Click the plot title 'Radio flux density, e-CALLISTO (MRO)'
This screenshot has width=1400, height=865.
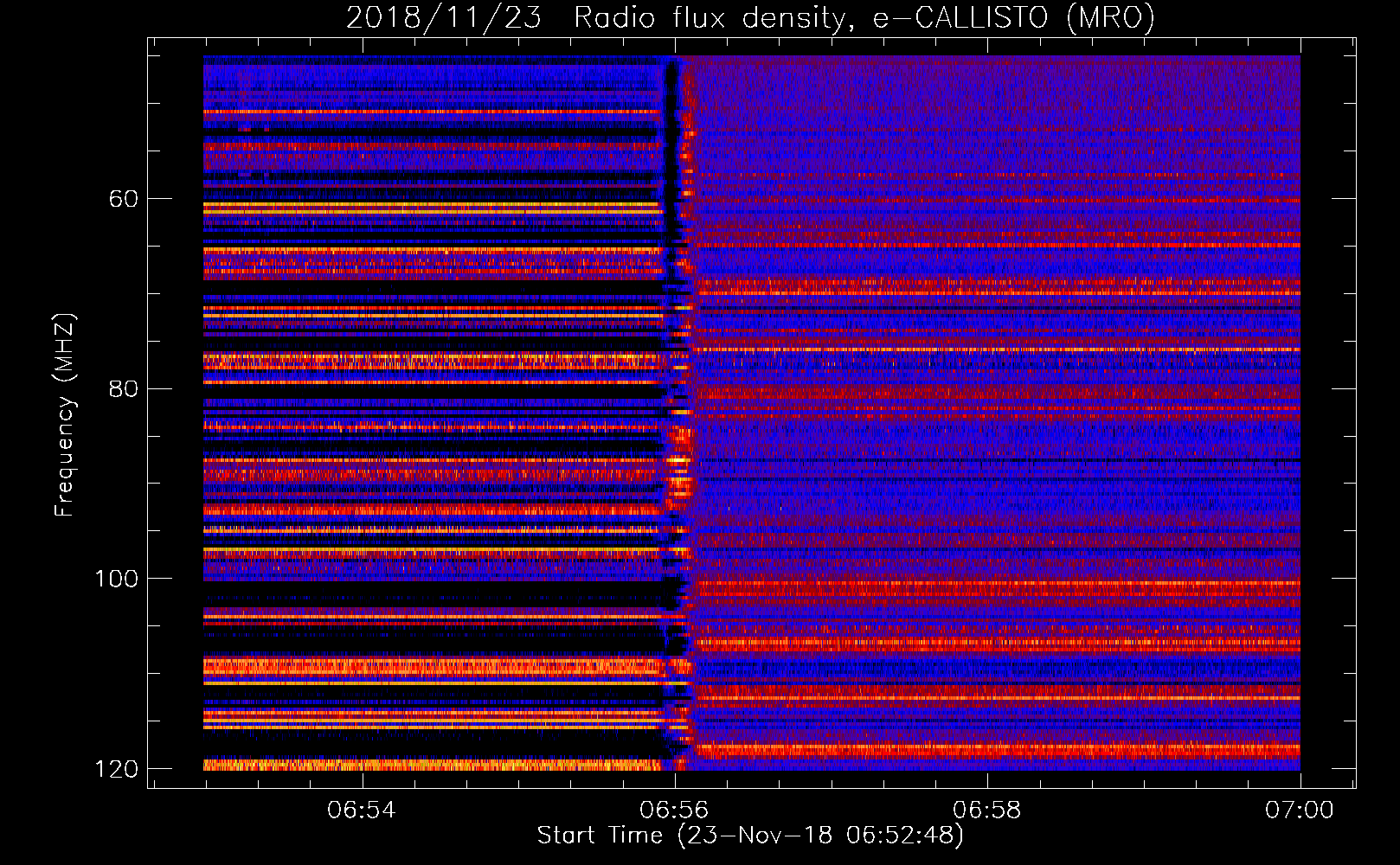tap(864, 17)
